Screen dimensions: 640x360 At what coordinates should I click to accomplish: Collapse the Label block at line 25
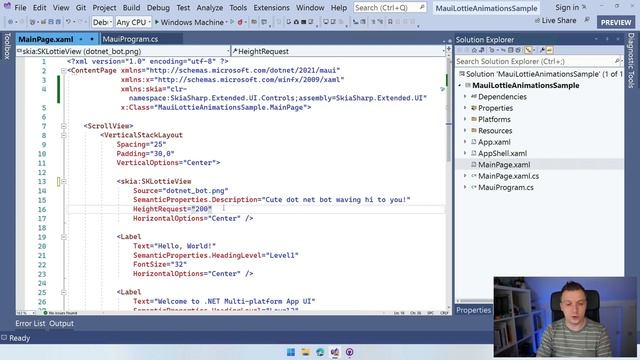pyautogui.click(x=64, y=292)
